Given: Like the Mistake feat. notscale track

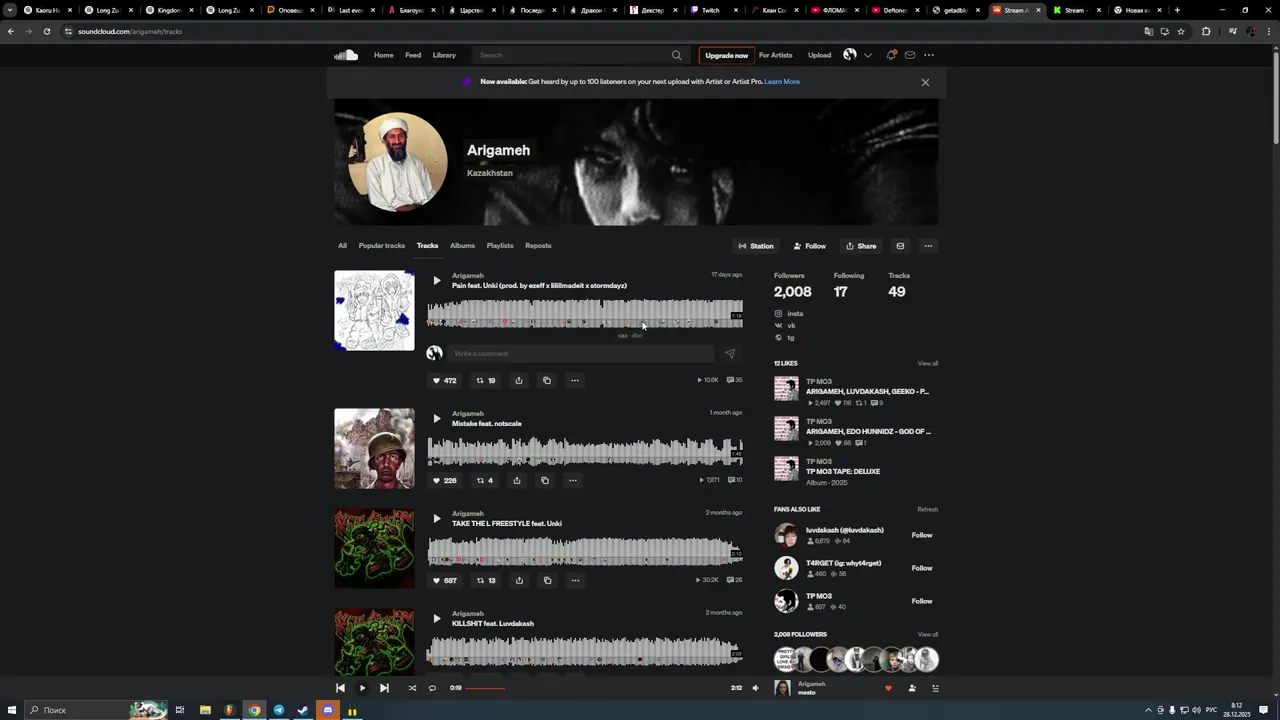Looking at the screenshot, I should [x=444, y=480].
